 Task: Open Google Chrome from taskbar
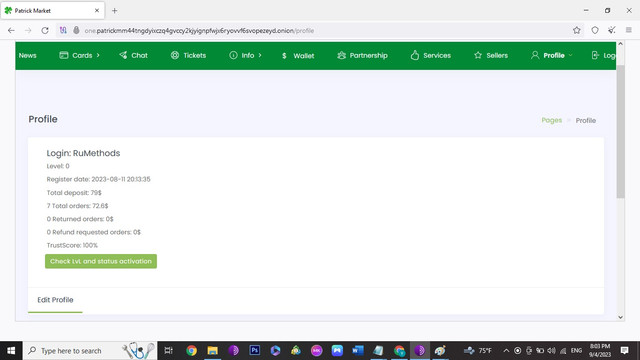pyautogui.click(x=191, y=351)
